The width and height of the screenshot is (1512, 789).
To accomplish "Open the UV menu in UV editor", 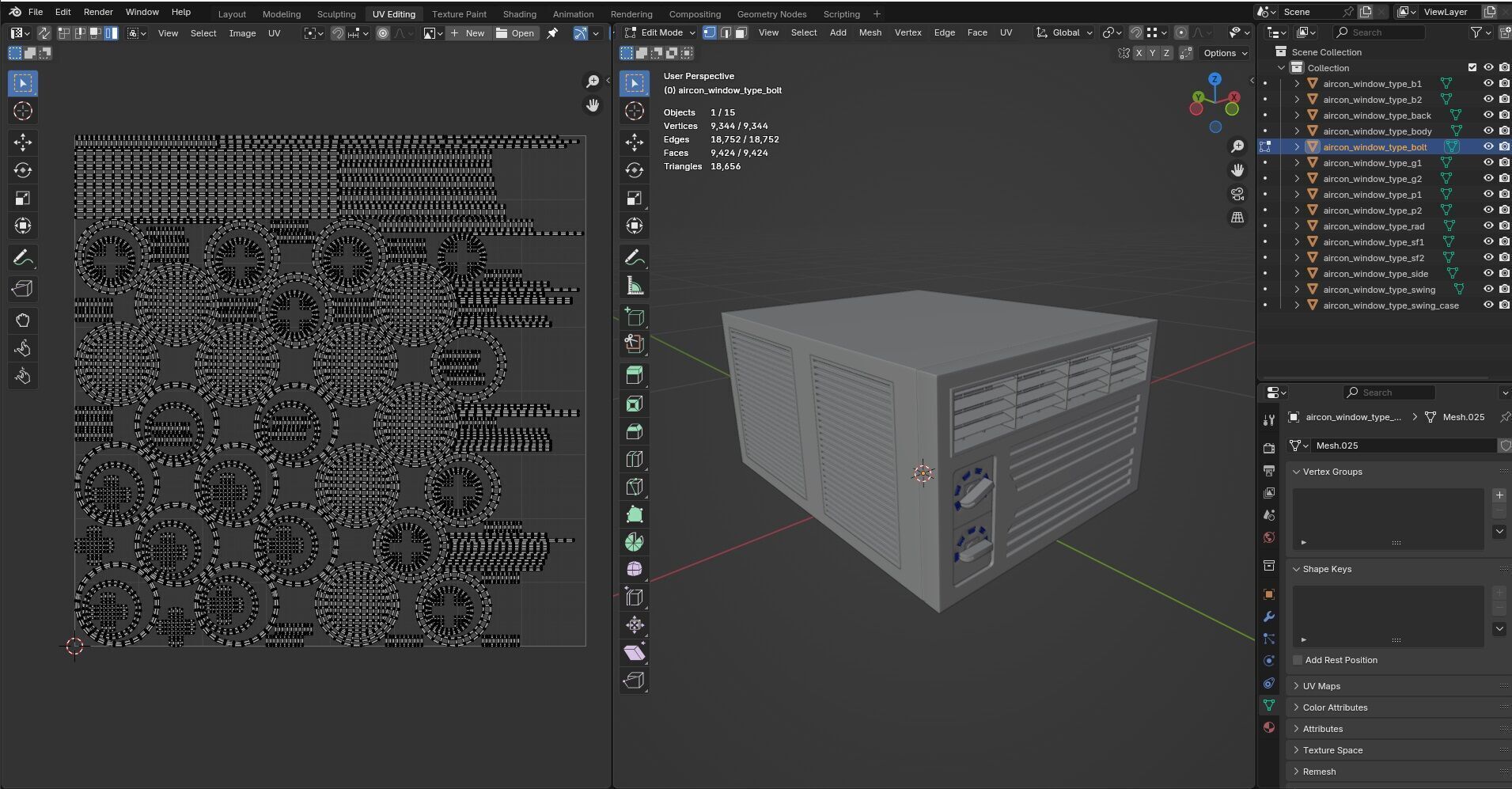I will click(275, 33).
